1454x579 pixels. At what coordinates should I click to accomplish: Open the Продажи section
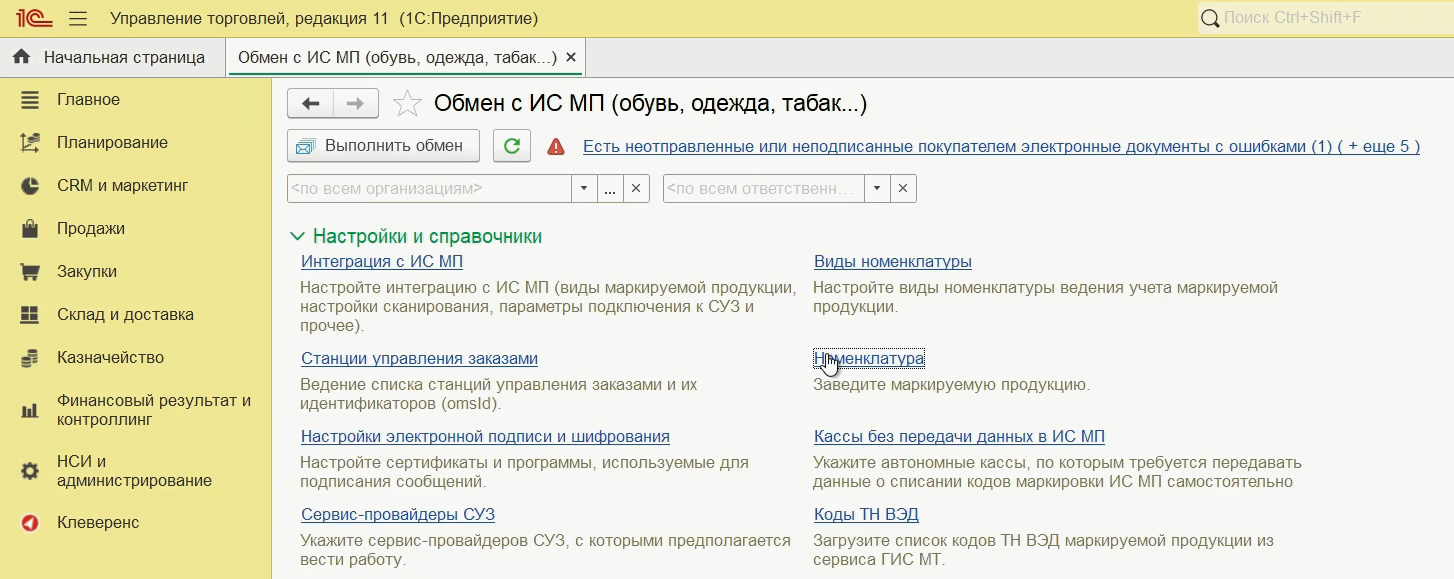click(91, 229)
